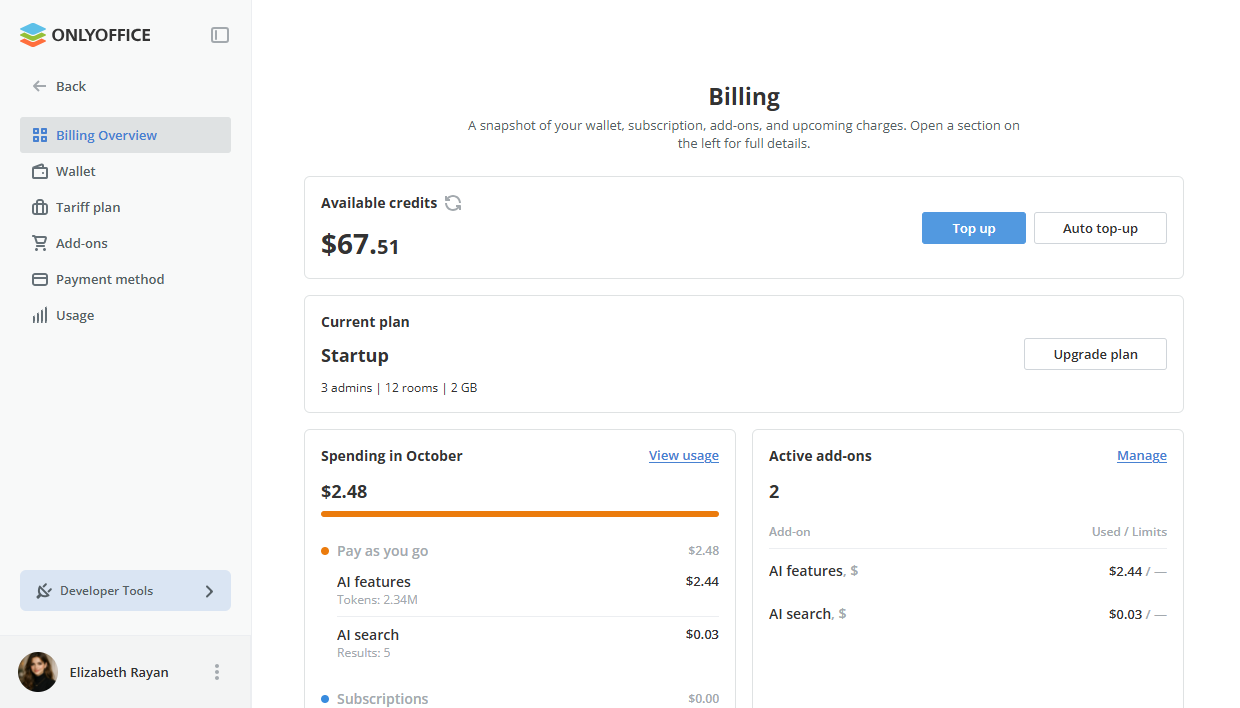Viewport: 1240px width, 708px height.
Task: Go to Add-ons section
Action: pos(125,243)
